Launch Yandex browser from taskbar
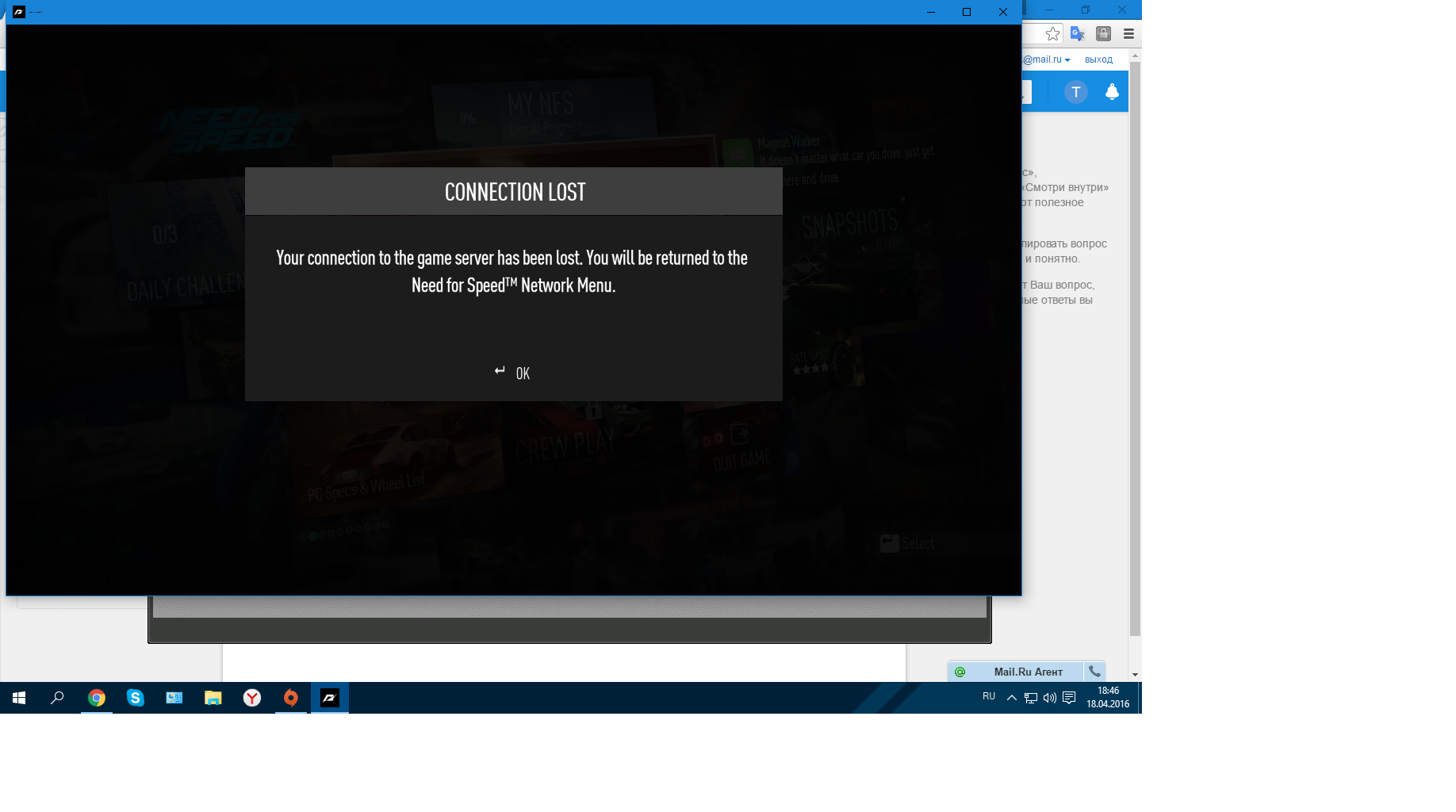The width and height of the screenshot is (1456, 812). pyautogui.click(x=251, y=698)
